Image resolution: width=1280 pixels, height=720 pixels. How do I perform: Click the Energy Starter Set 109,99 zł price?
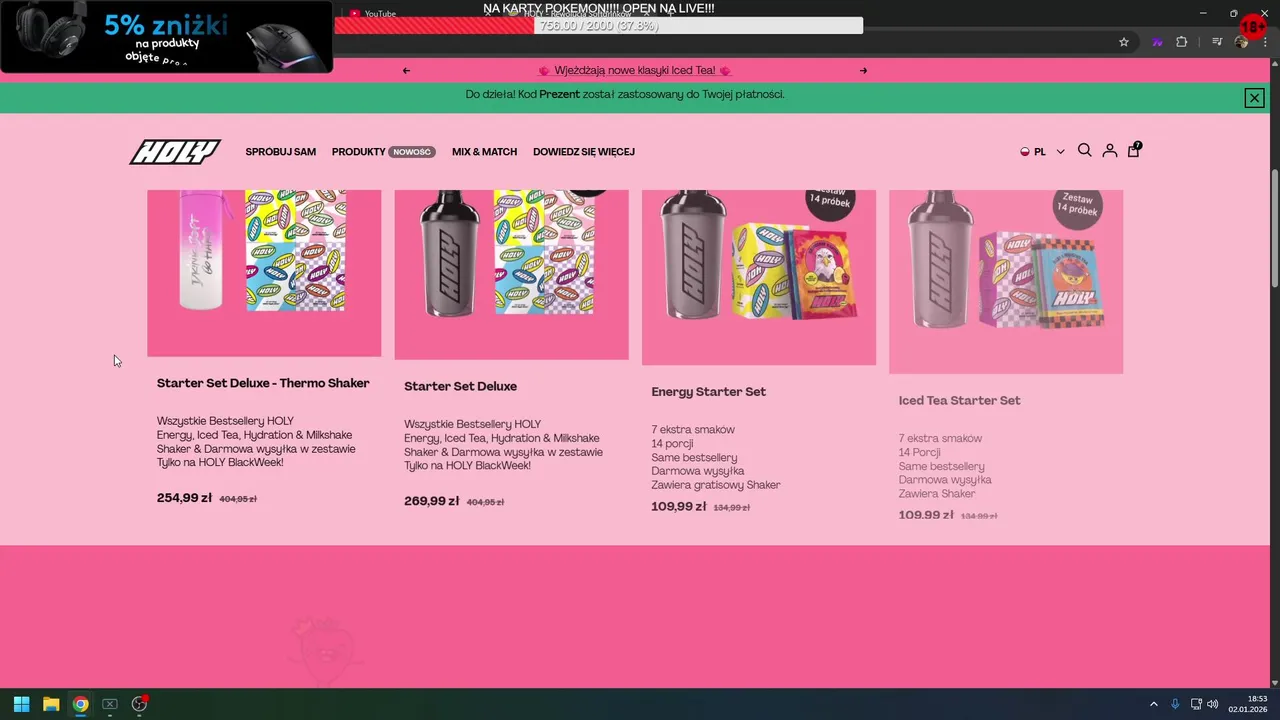point(678,507)
